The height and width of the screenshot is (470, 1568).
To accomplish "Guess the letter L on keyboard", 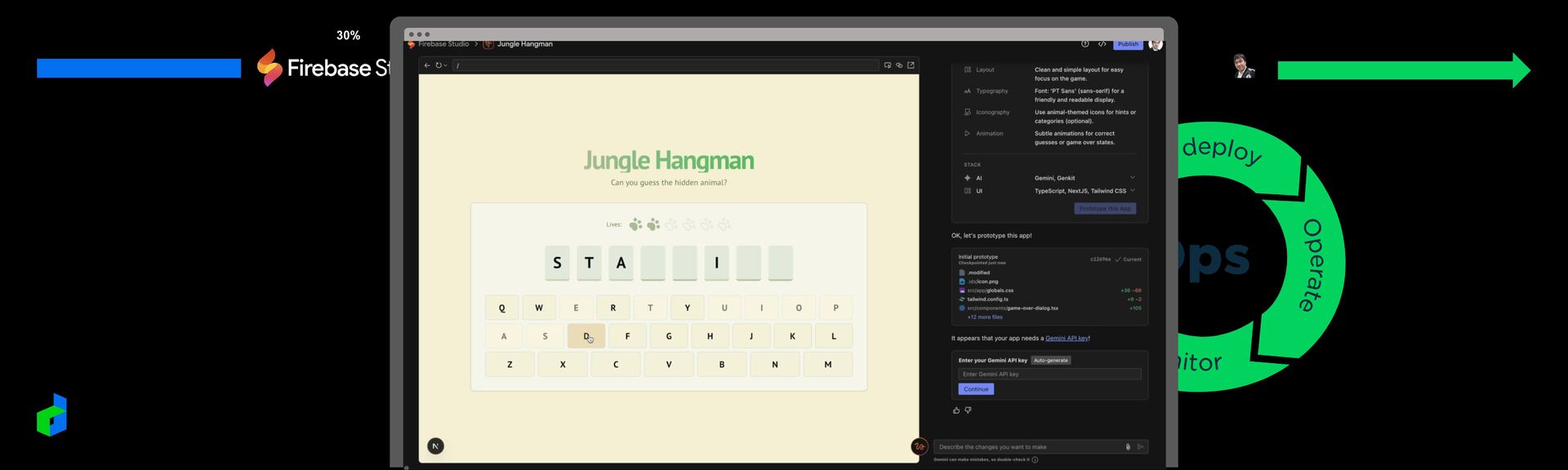I will (834, 336).
